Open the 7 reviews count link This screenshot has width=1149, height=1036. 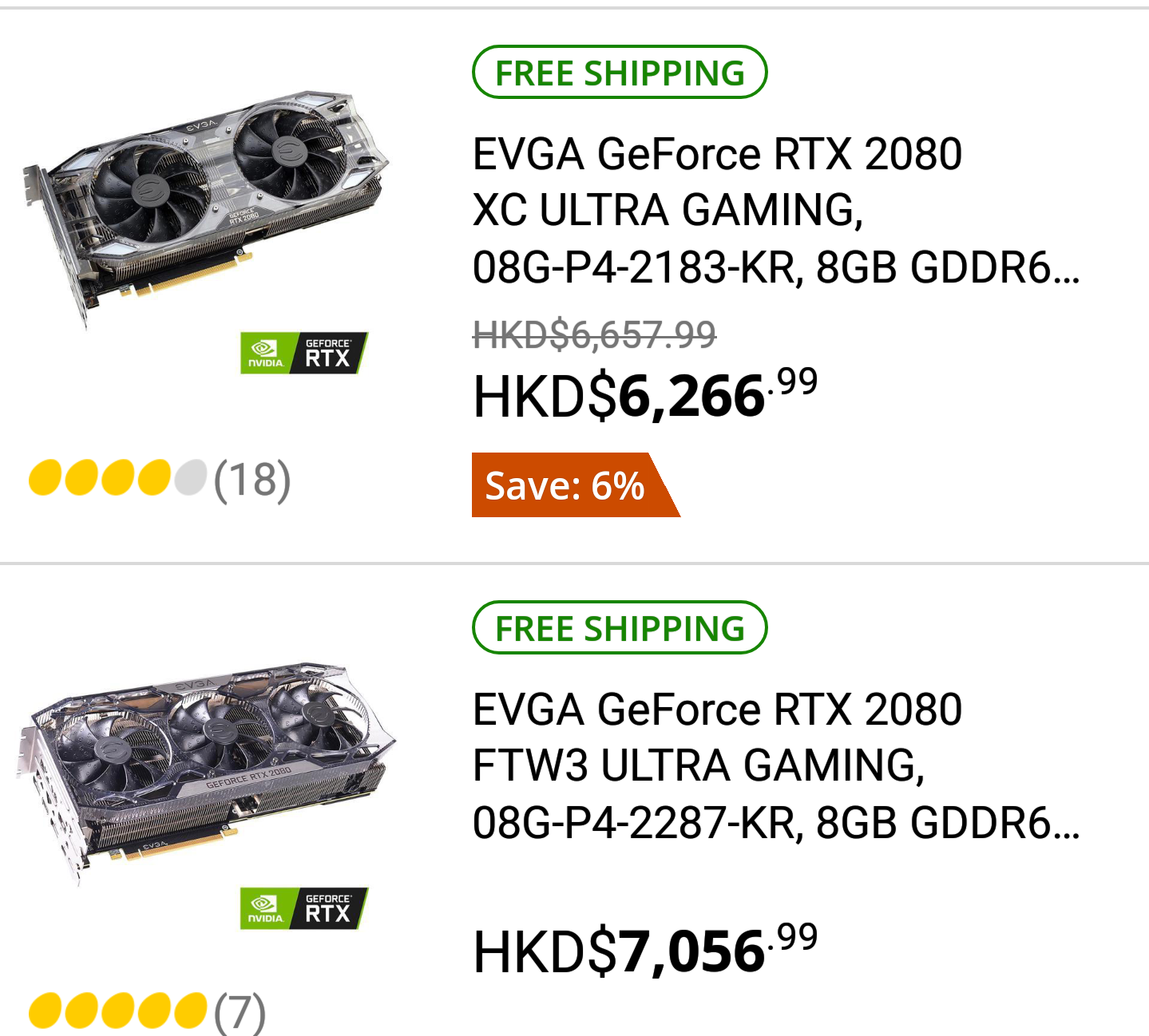point(240,1012)
